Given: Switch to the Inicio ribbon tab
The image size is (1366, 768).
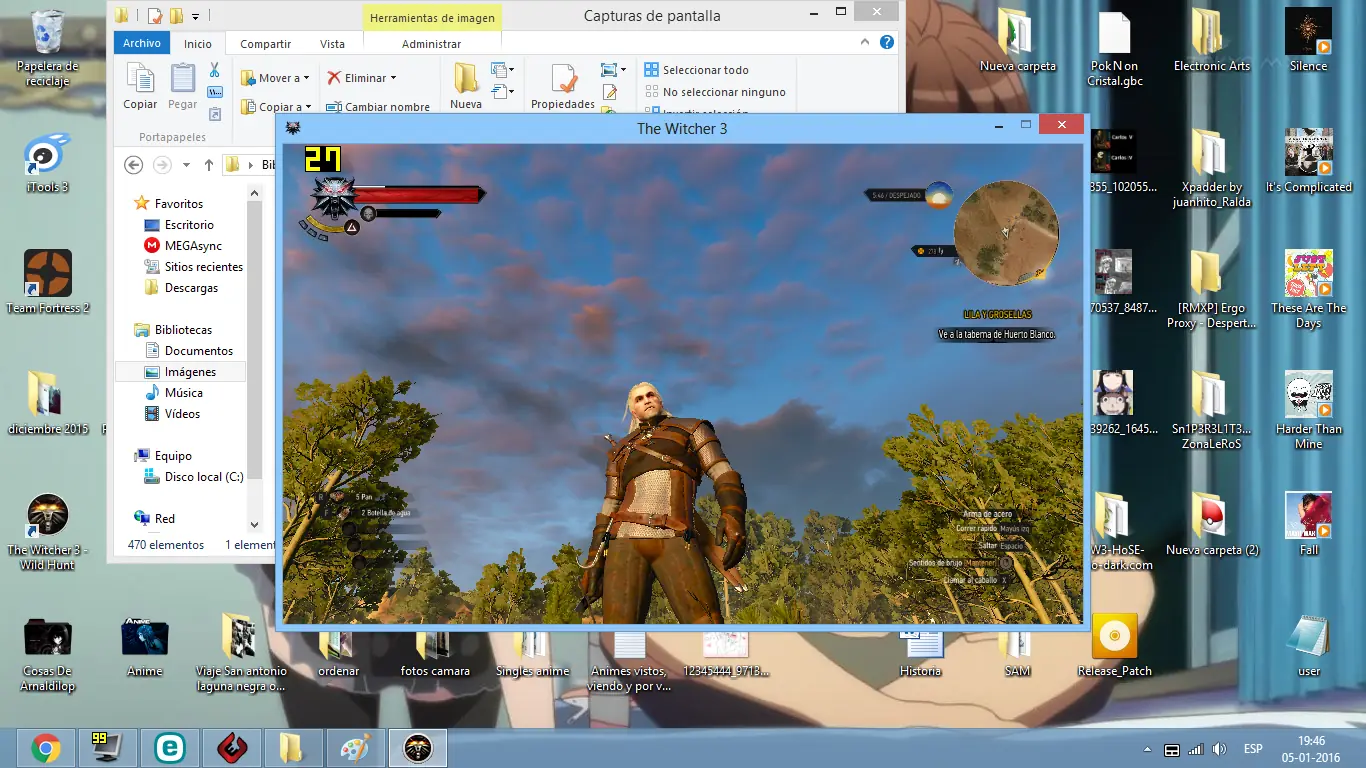Looking at the screenshot, I should (x=198, y=44).
